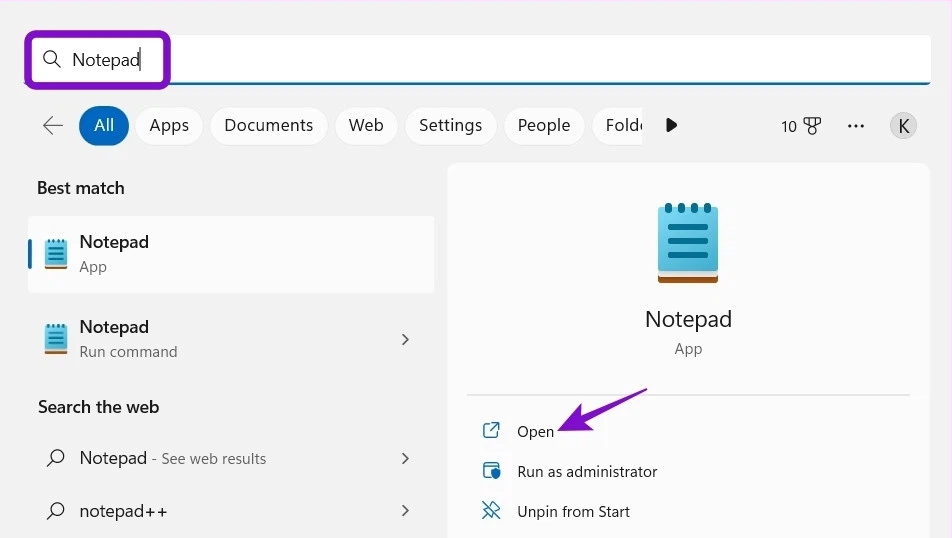Click the Unpin from Start pin icon

pyautogui.click(x=491, y=511)
